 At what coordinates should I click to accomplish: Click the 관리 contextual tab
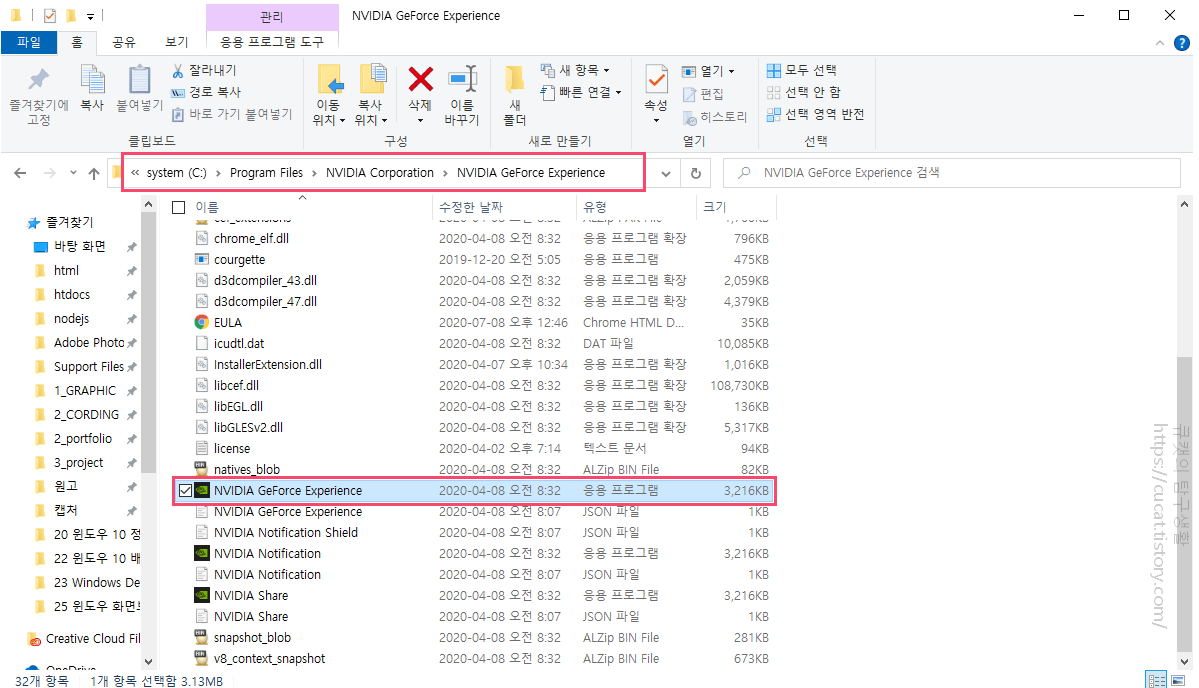(x=272, y=17)
